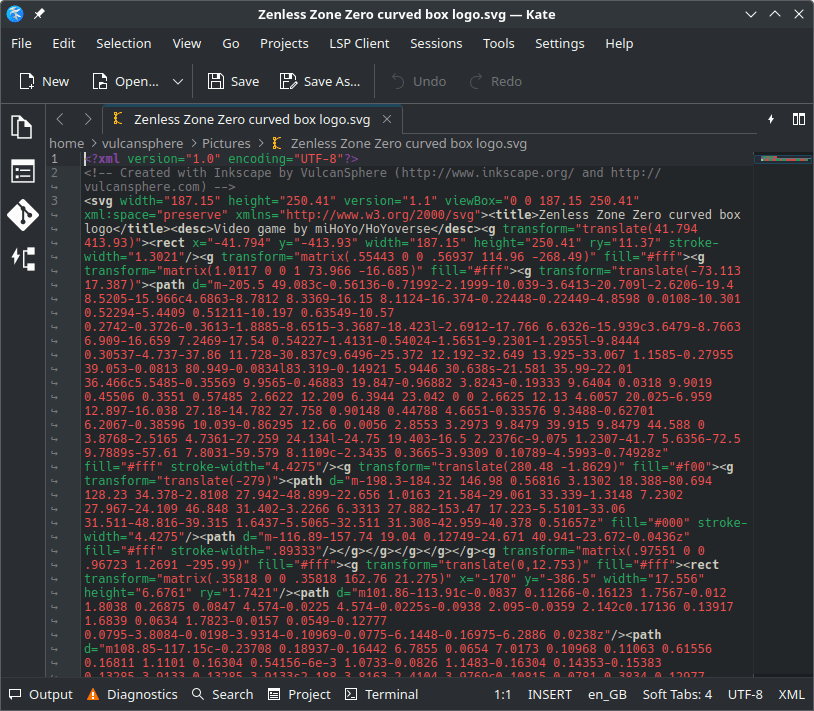
Task: Click the Save As... toolbar button
Action: (320, 81)
